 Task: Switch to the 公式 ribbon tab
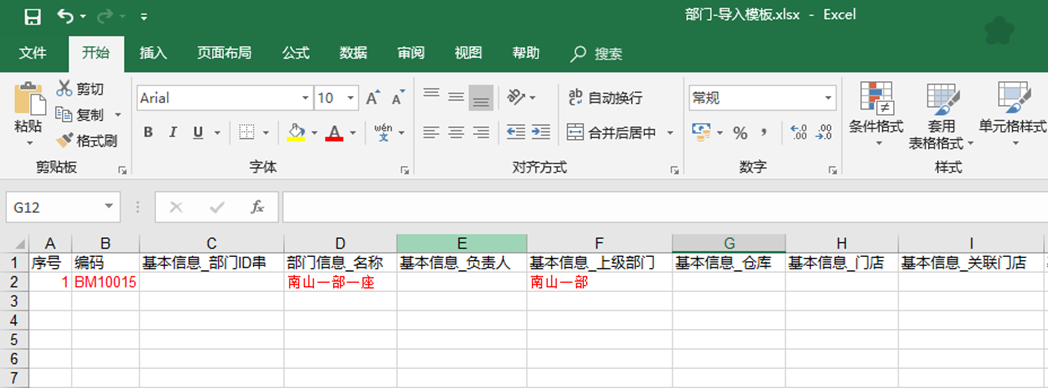coord(295,53)
